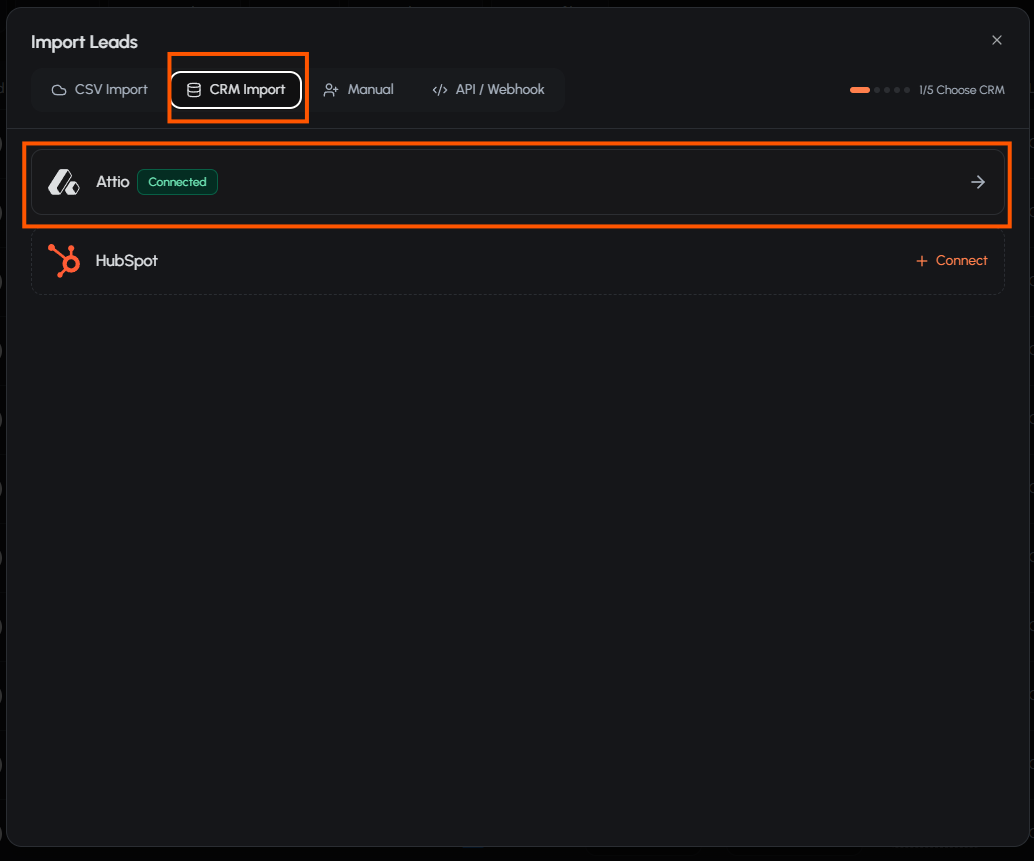Image resolution: width=1034 pixels, height=861 pixels.
Task: Click the add-person icon on Manual
Action: pyautogui.click(x=330, y=90)
